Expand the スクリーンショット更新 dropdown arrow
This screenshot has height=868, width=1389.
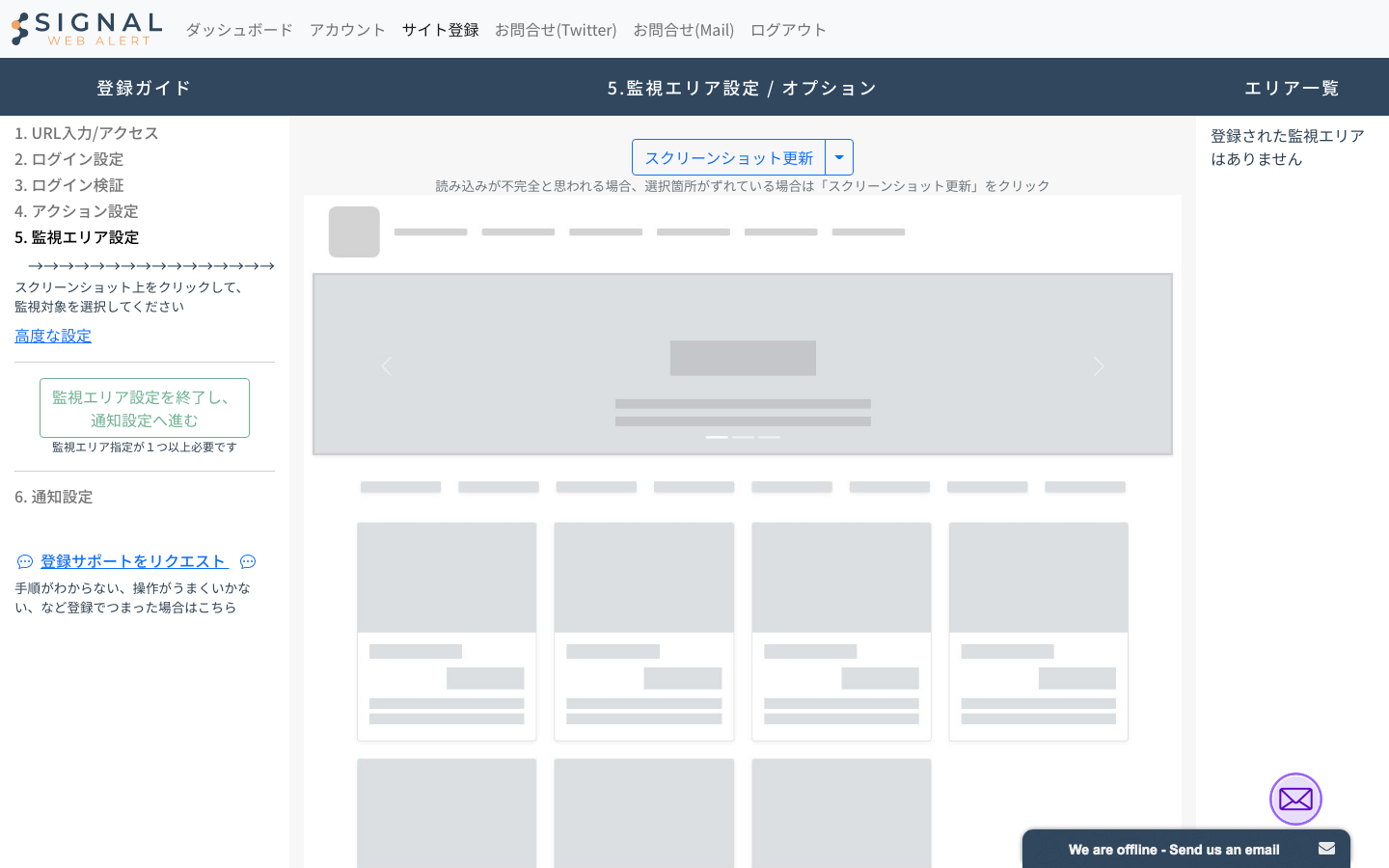(x=839, y=157)
